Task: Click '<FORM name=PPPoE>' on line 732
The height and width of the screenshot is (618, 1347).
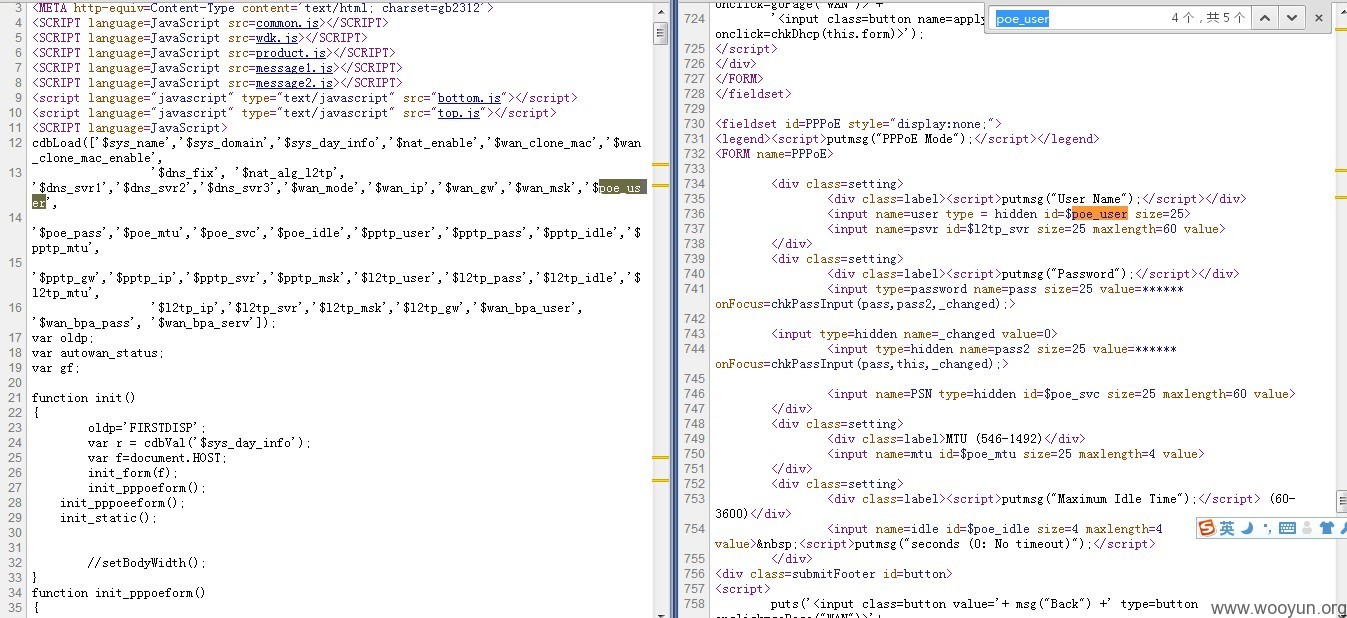Action: pos(775,153)
